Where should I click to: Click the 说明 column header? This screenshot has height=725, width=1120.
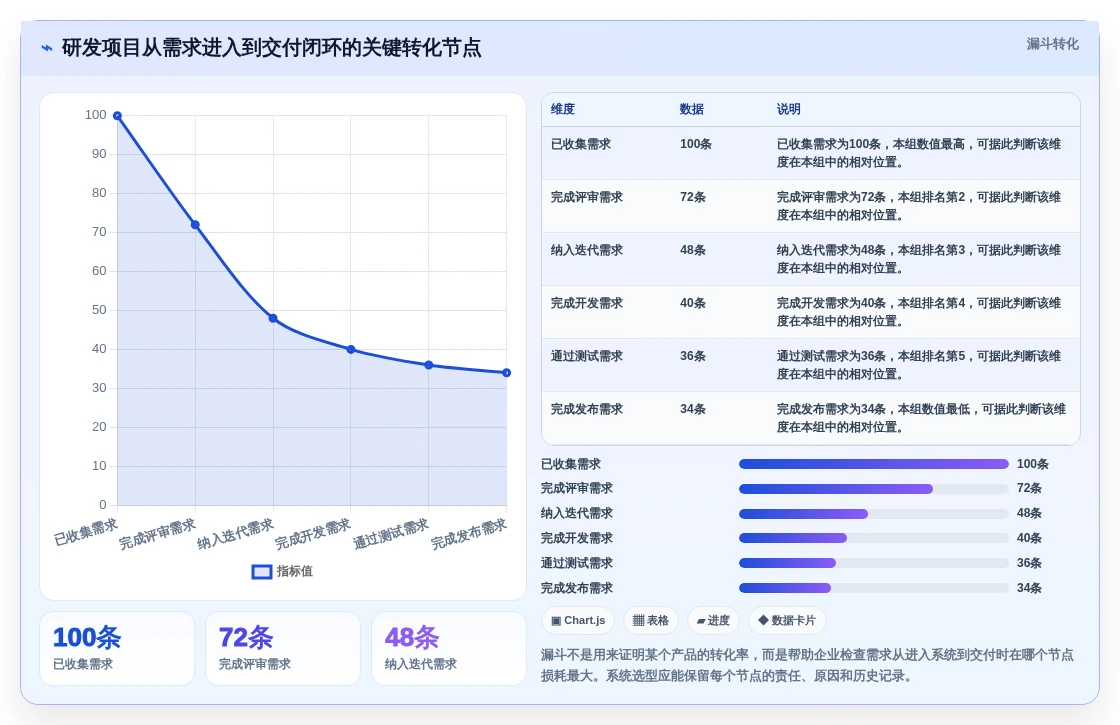point(789,109)
